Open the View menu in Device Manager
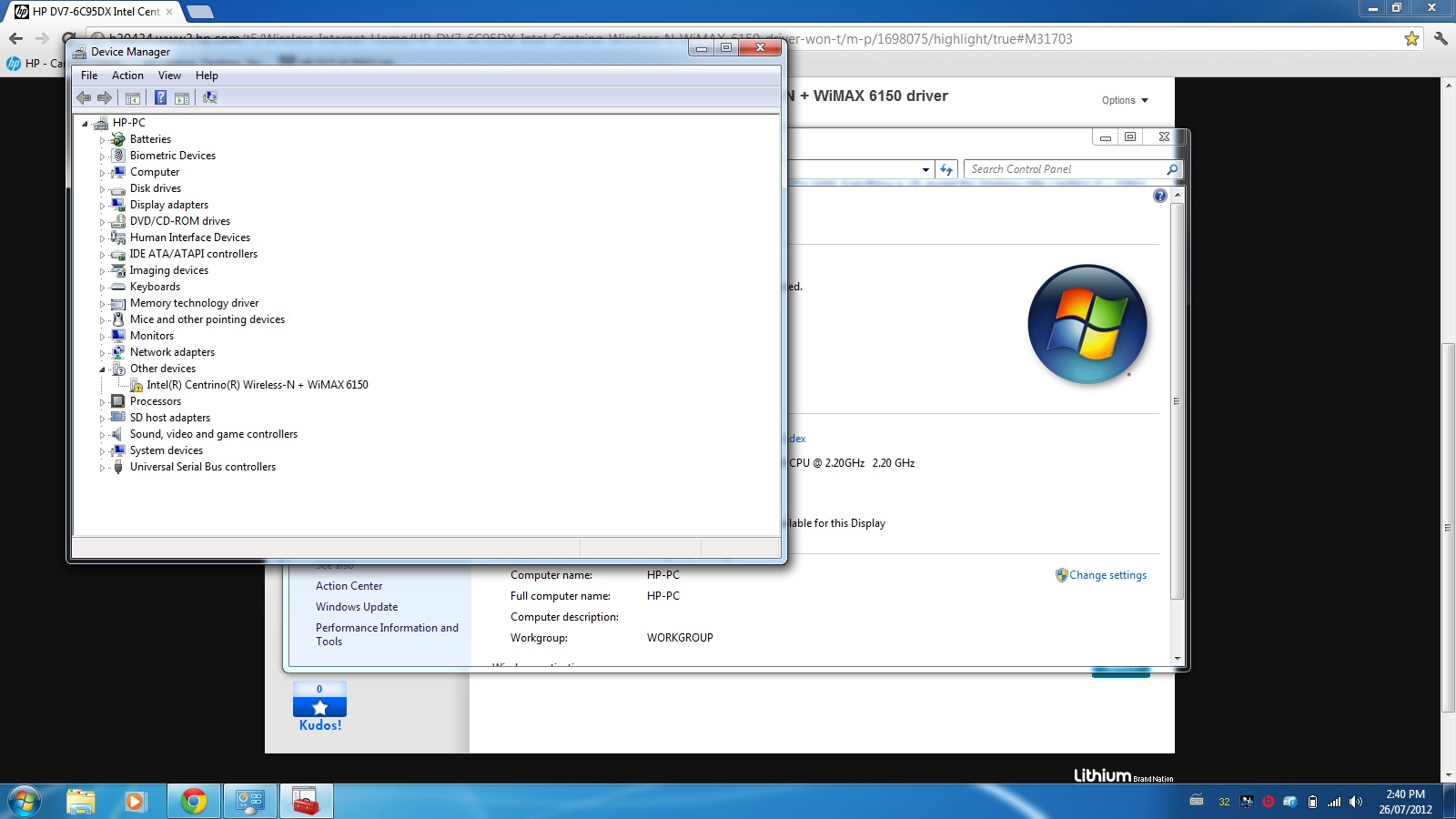The image size is (1456, 819). coord(169,76)
